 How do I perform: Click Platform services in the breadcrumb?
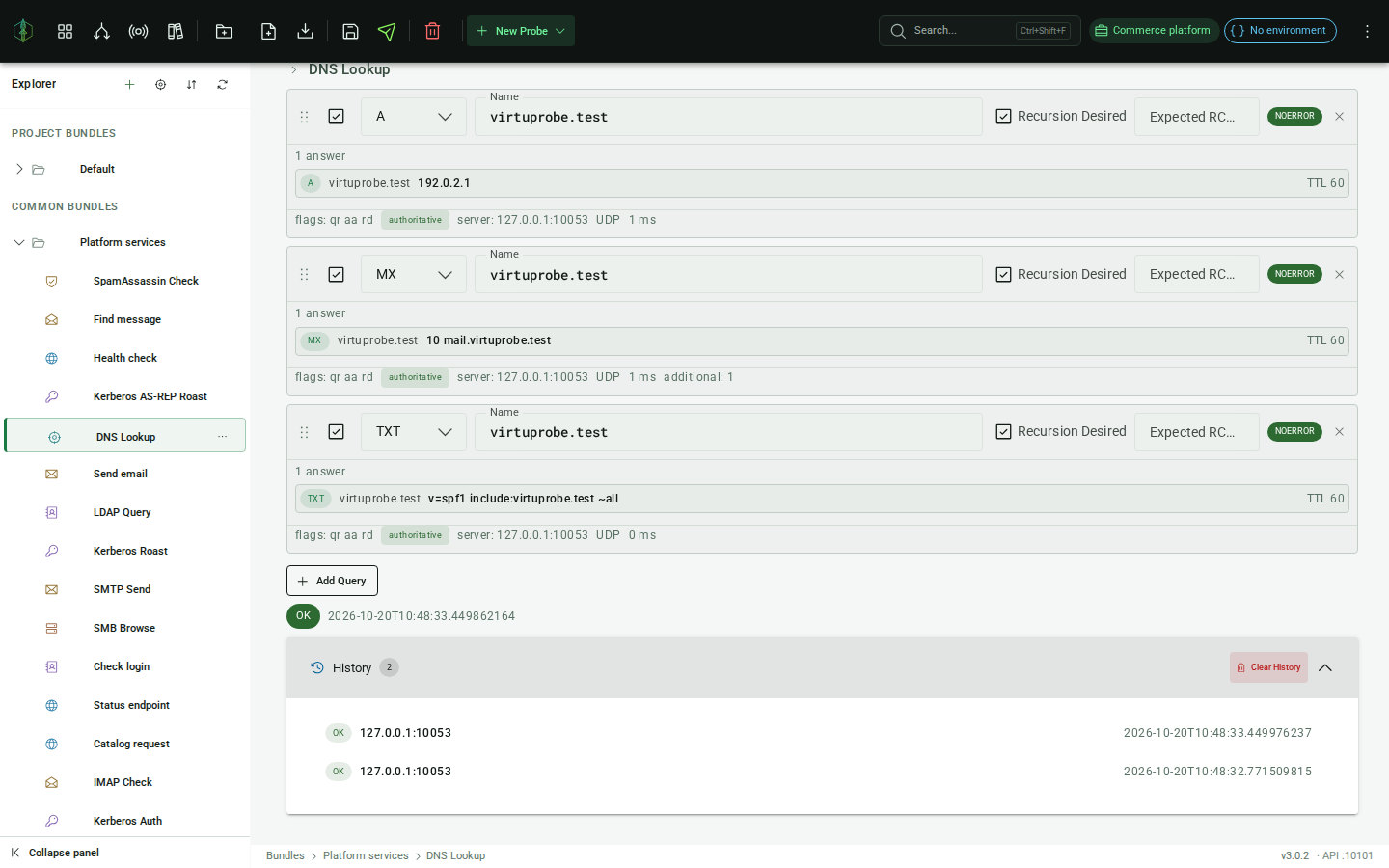(x=366, y=855)
